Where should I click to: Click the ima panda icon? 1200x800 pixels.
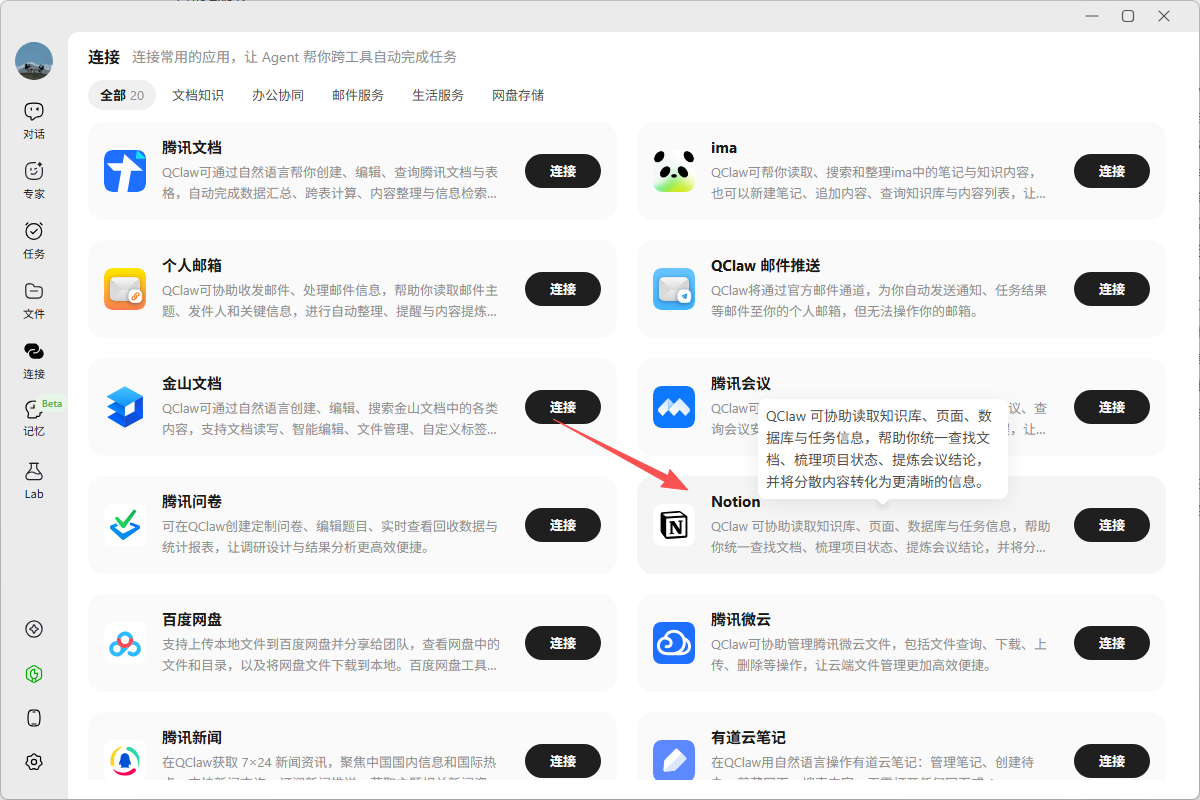(x=674, y=171)
